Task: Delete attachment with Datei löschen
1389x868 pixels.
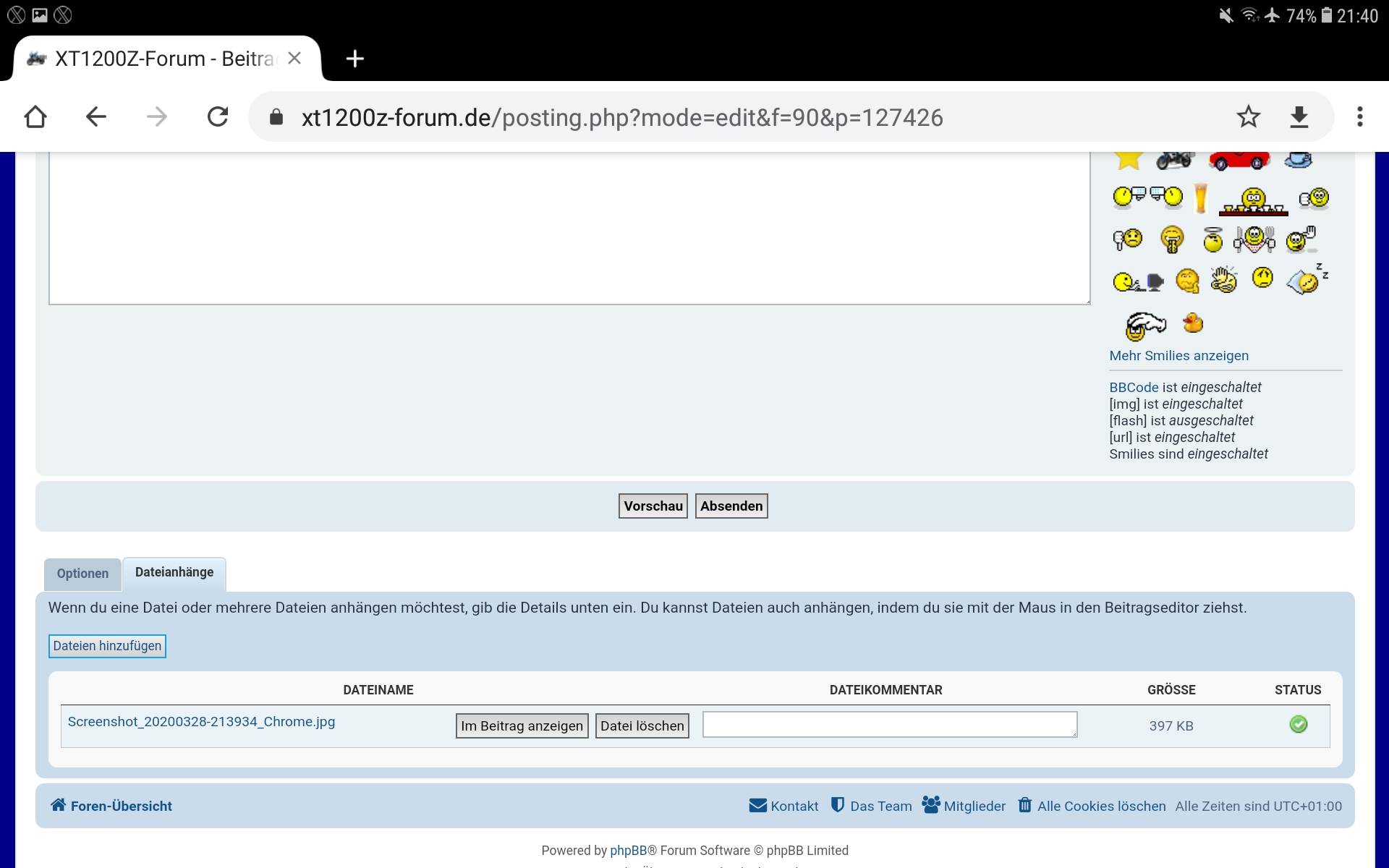Action: point(642,726)
